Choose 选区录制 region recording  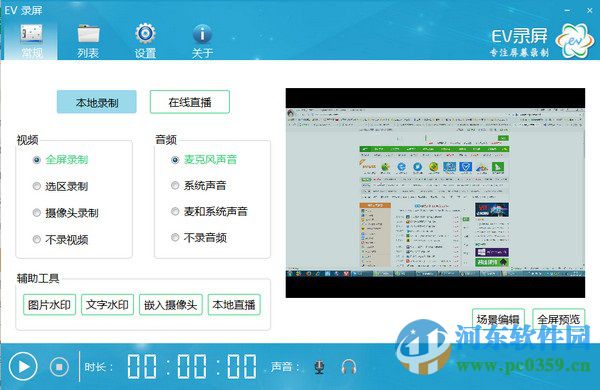[x=60, y=186]
